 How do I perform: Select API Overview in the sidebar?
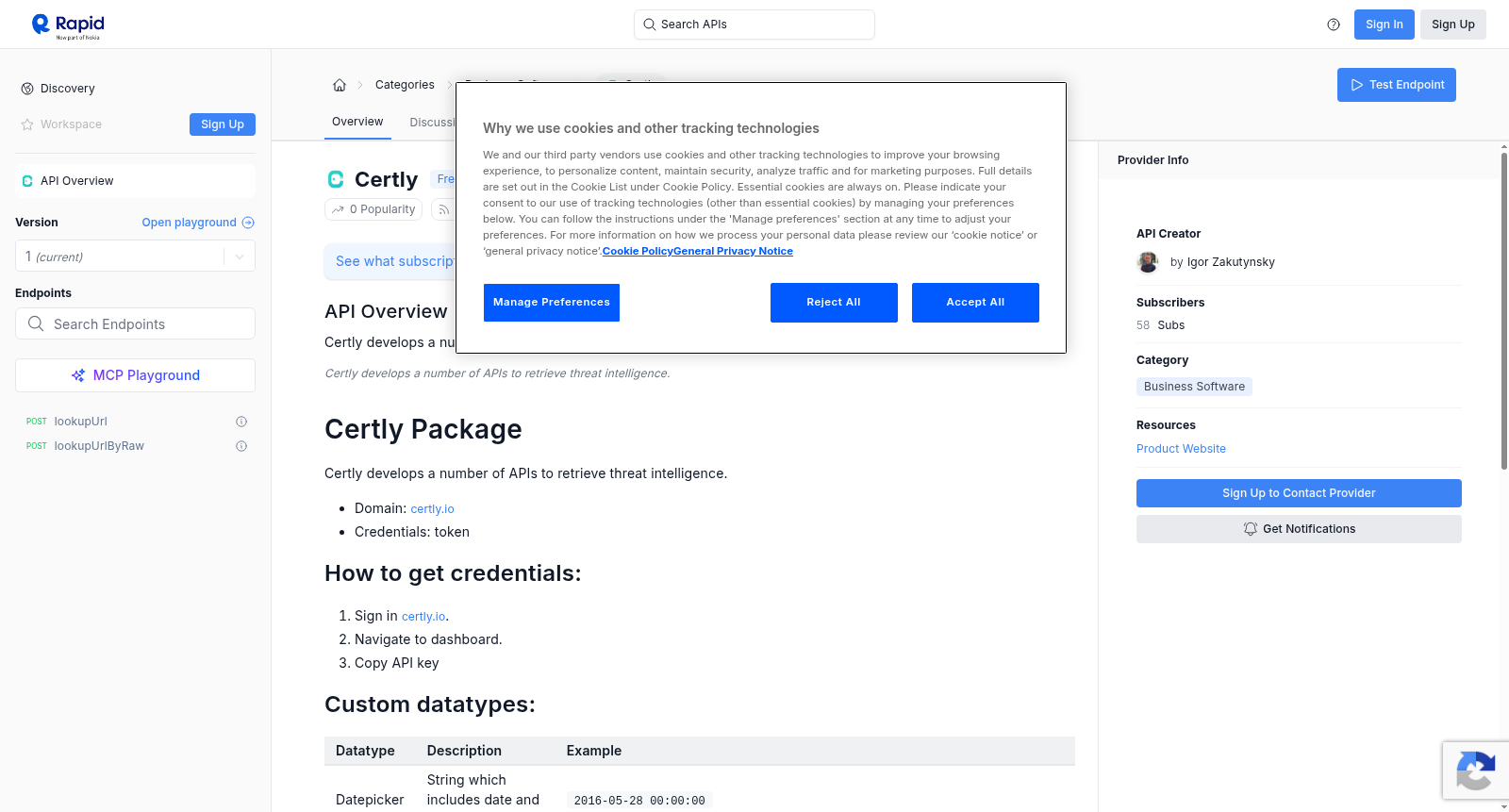coord(135,181)
